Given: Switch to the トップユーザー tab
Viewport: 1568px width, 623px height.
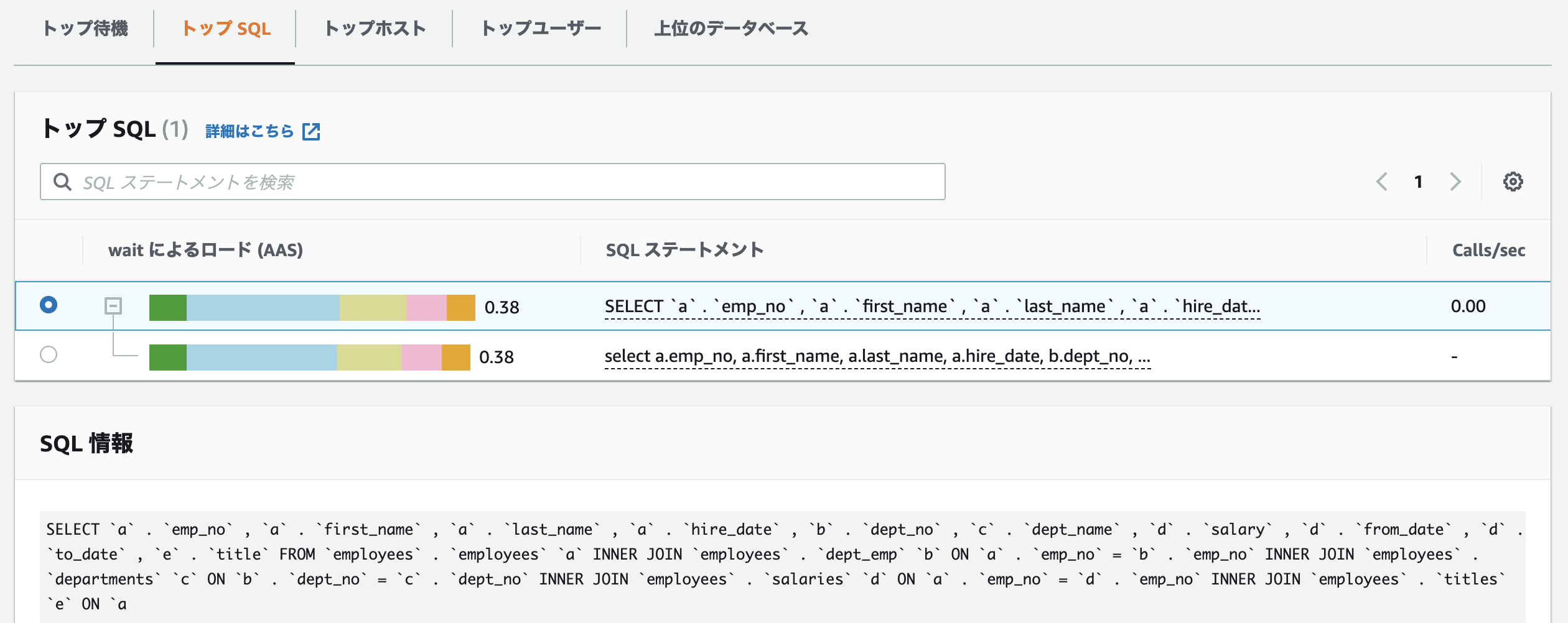Looking at the screenshot, I should 541,29.
